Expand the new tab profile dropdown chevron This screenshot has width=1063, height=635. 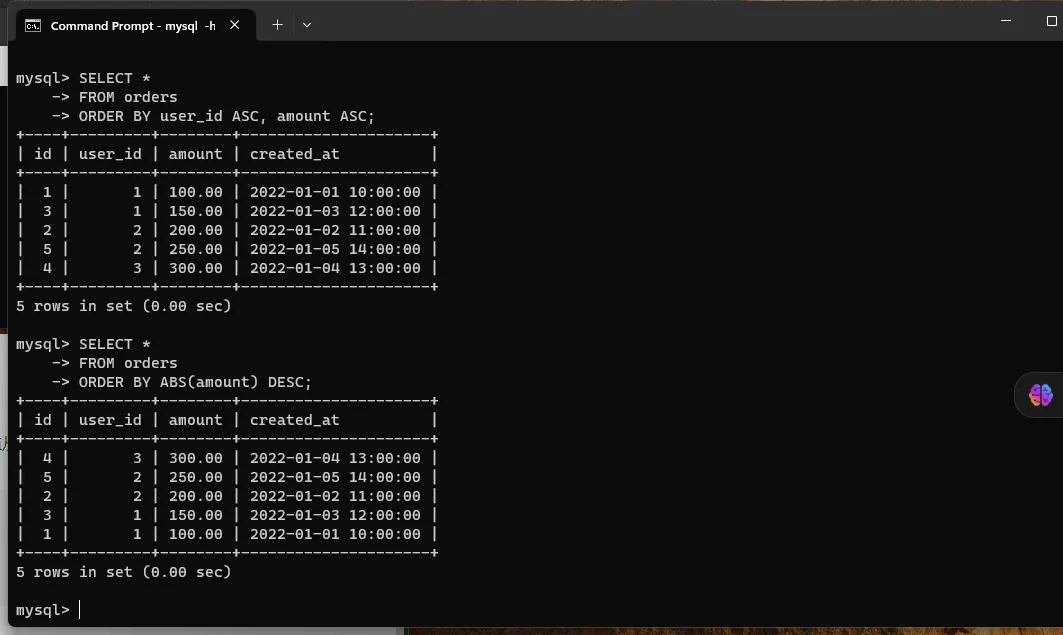coord(307,25)
